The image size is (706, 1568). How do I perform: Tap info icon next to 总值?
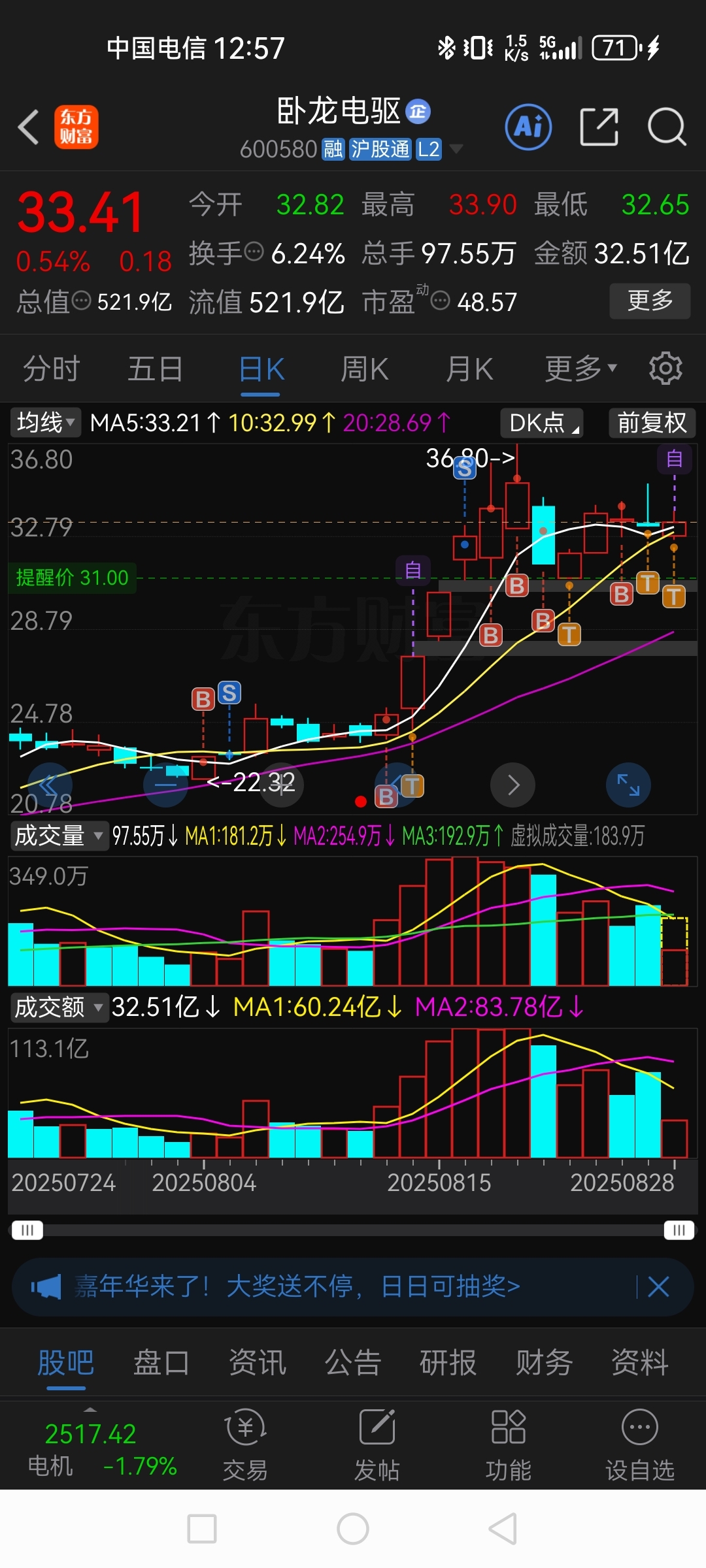point(81,301)
